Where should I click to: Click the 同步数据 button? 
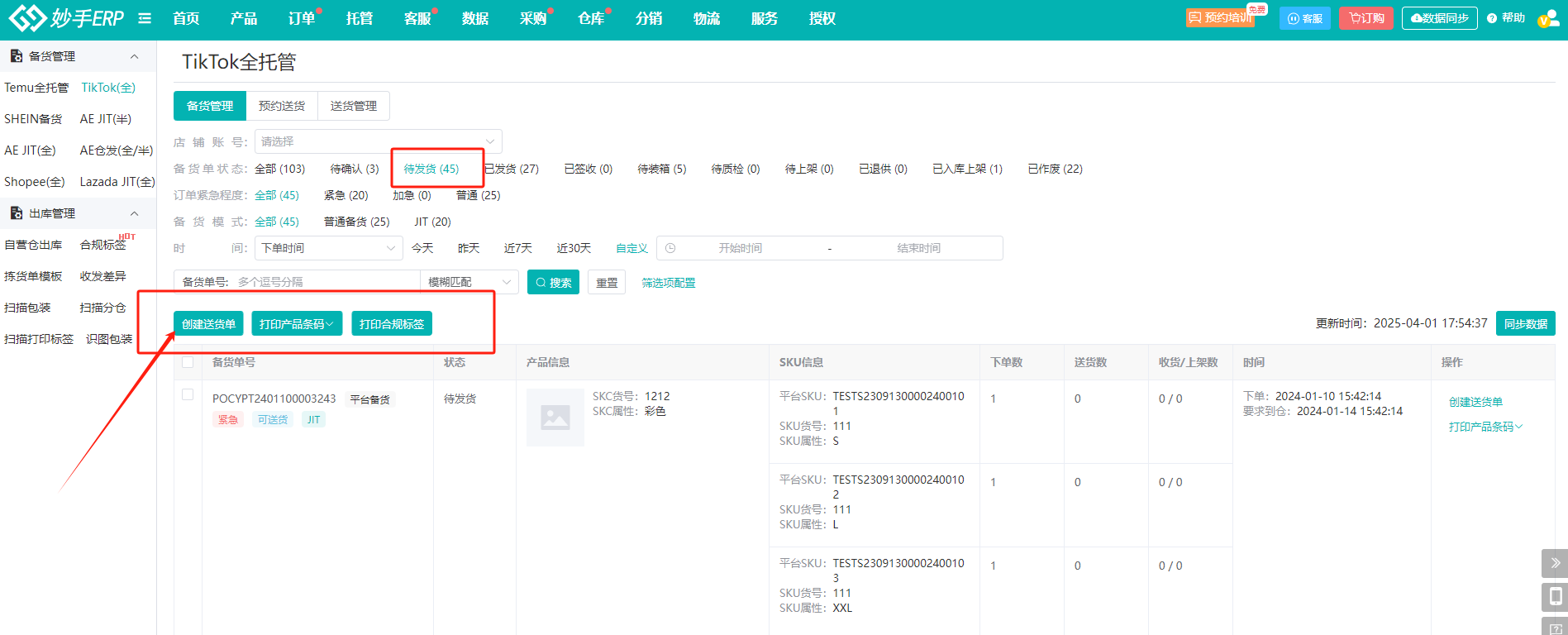coord(1526,323)
